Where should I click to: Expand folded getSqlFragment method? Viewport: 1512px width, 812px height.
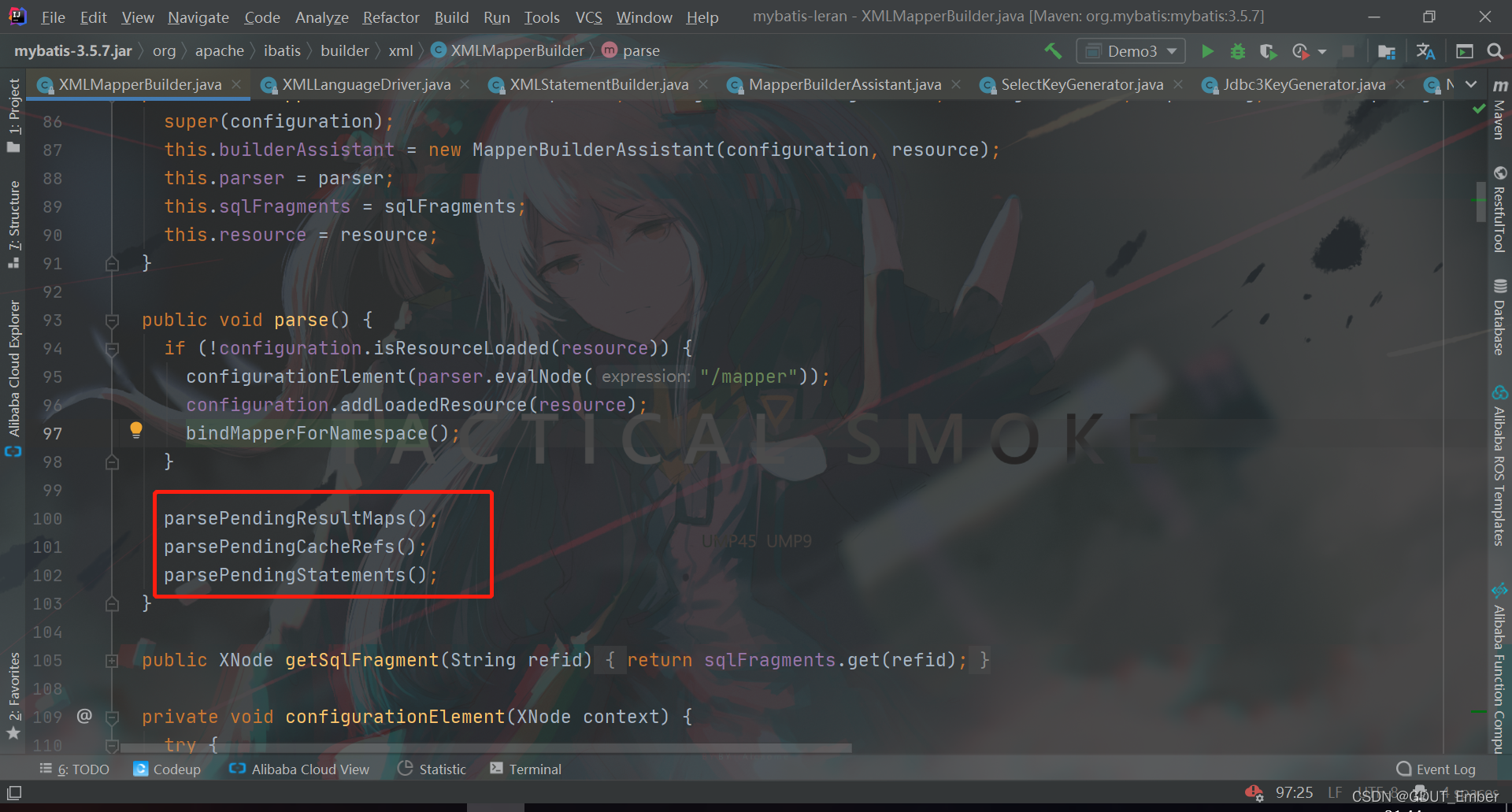112,661
